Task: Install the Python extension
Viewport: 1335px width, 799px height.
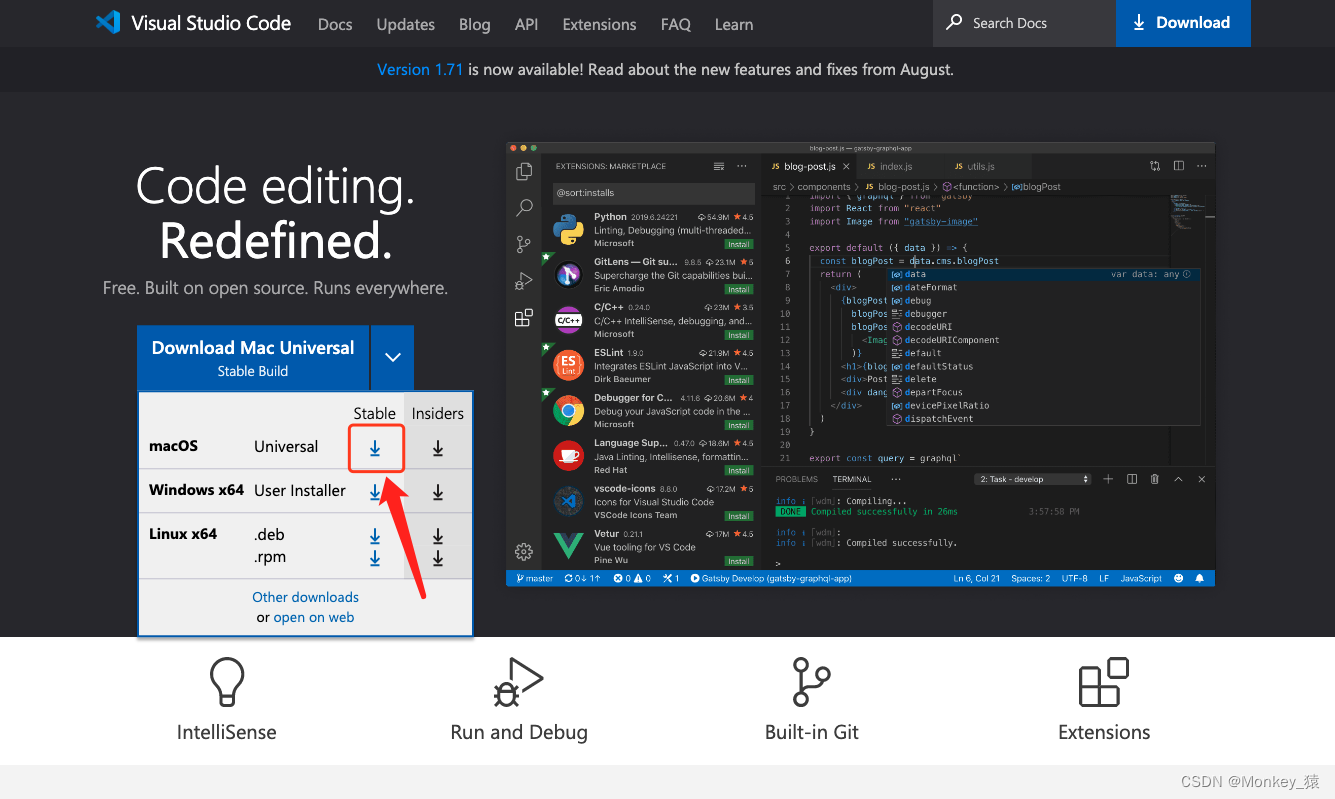Action: [739, 243]
